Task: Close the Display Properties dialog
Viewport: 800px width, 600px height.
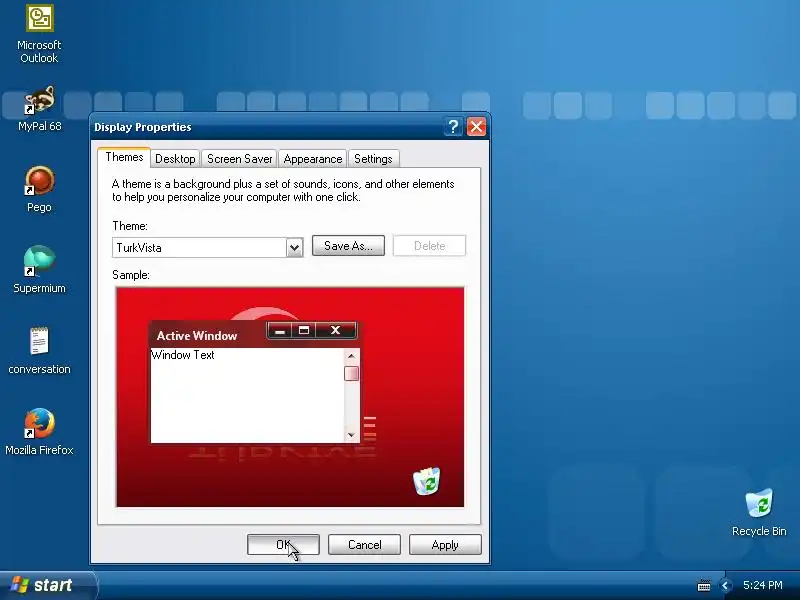Action: 477,127
